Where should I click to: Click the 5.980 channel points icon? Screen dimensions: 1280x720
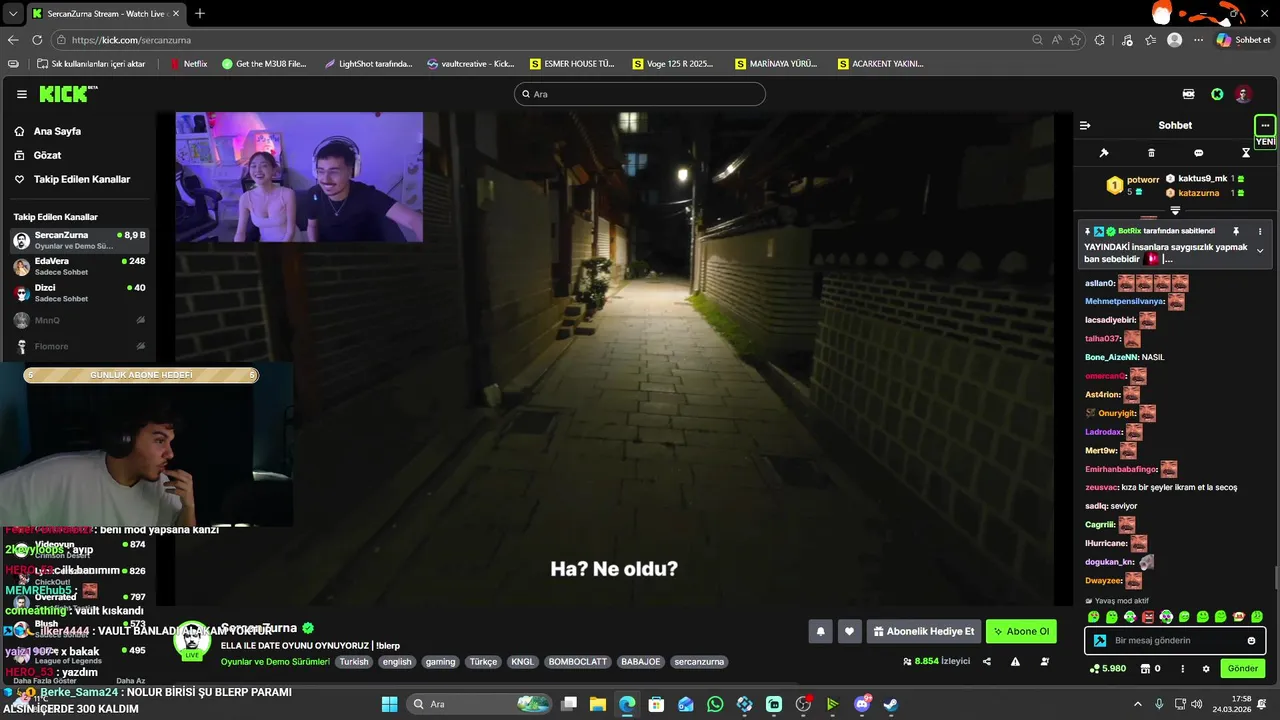pyautogui.click(x=1108, y=668)
